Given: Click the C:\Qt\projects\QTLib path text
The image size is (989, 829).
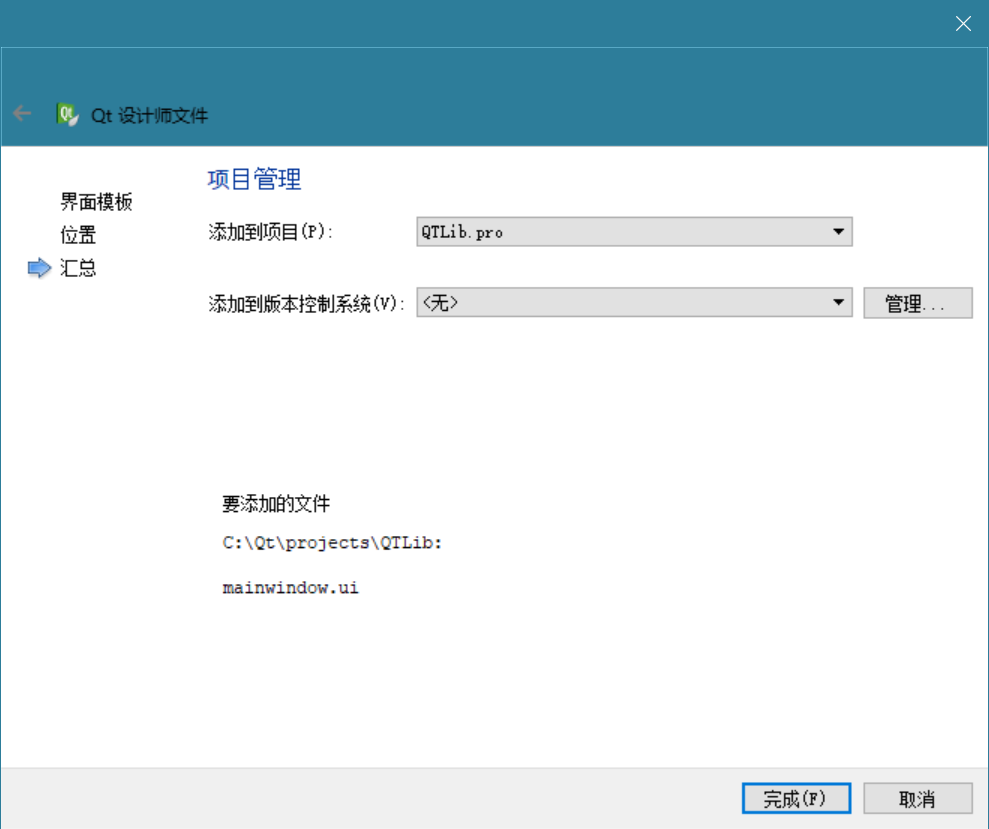Looking at the screenshot, I should 332,543.
